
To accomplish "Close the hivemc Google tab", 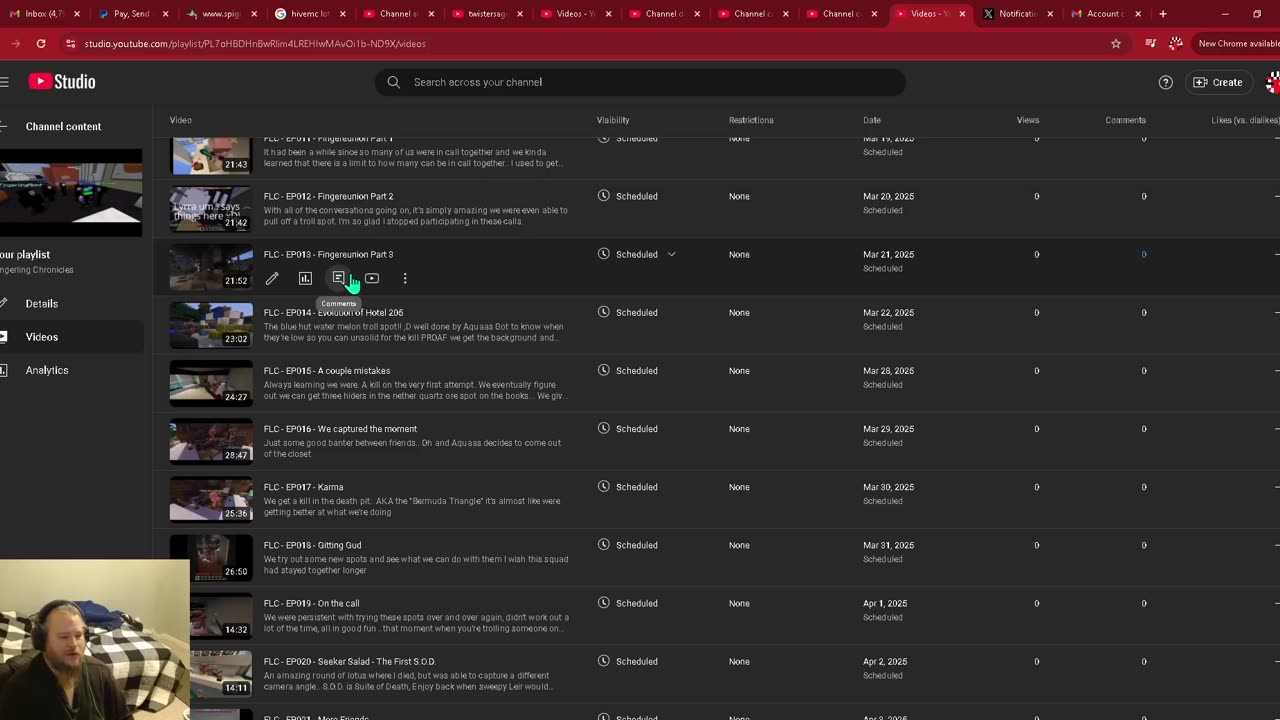I will pyautogui.click(x=342, y=14).
